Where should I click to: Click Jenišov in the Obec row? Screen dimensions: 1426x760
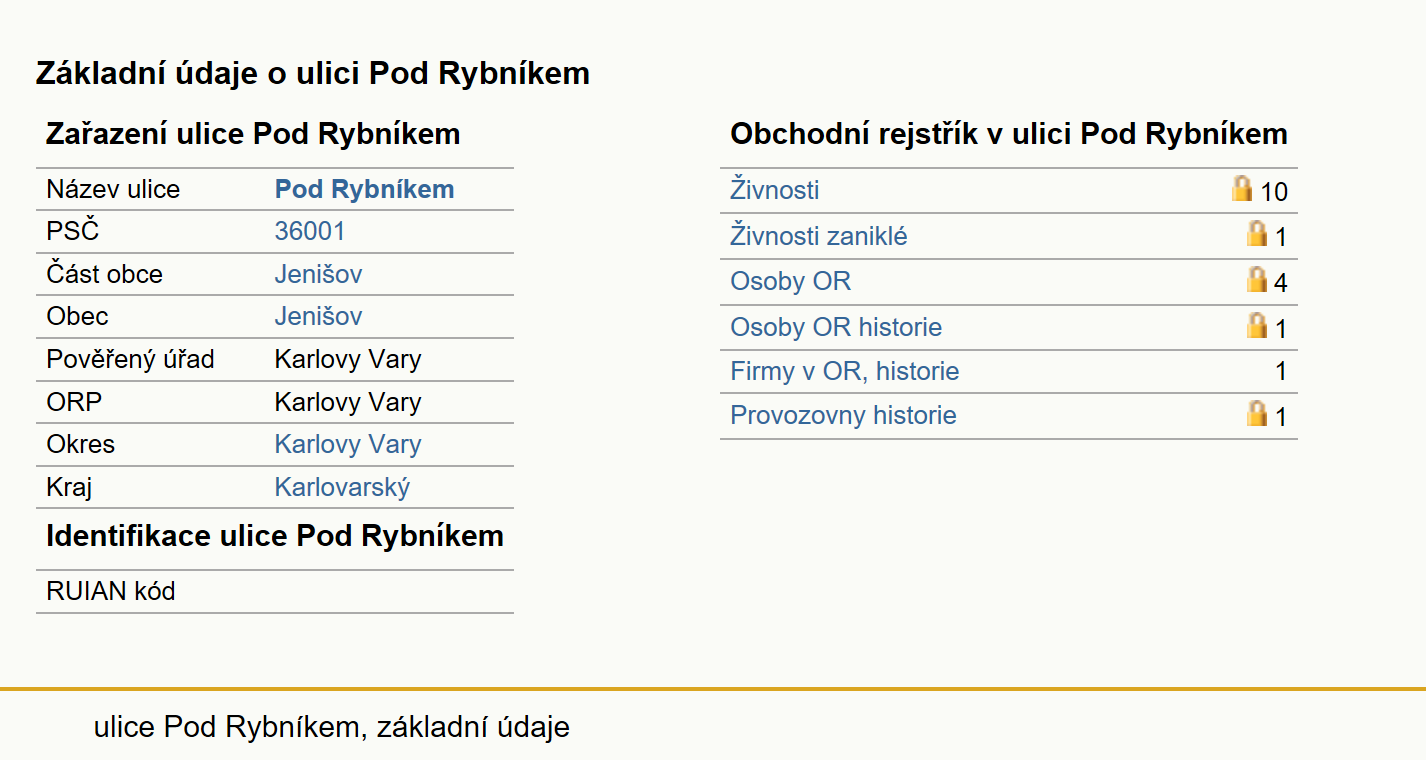coord(318,316)
